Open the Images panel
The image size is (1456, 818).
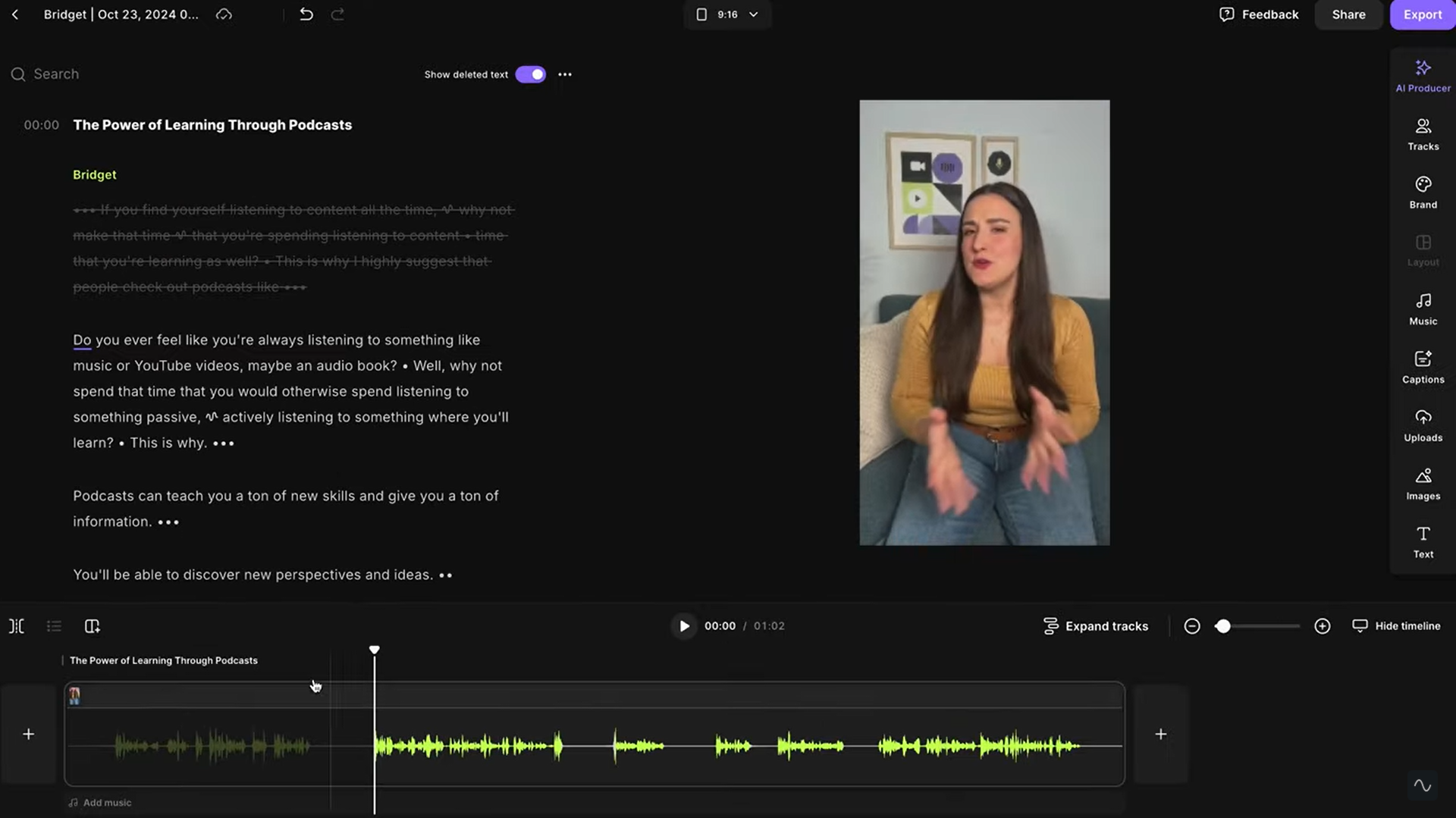click(x=1423, y=483)
